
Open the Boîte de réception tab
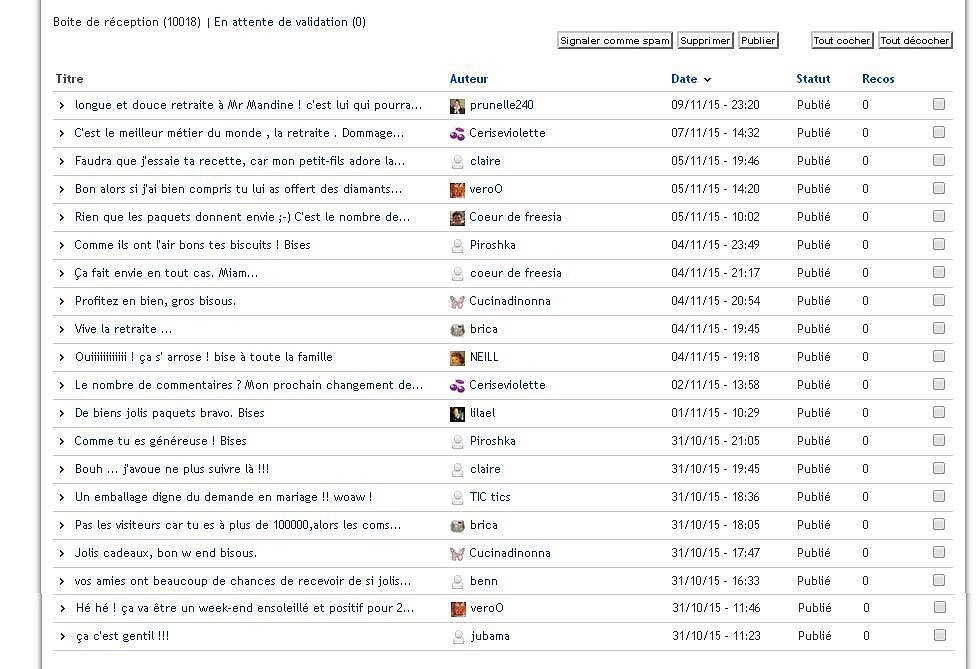coord(127,22)
